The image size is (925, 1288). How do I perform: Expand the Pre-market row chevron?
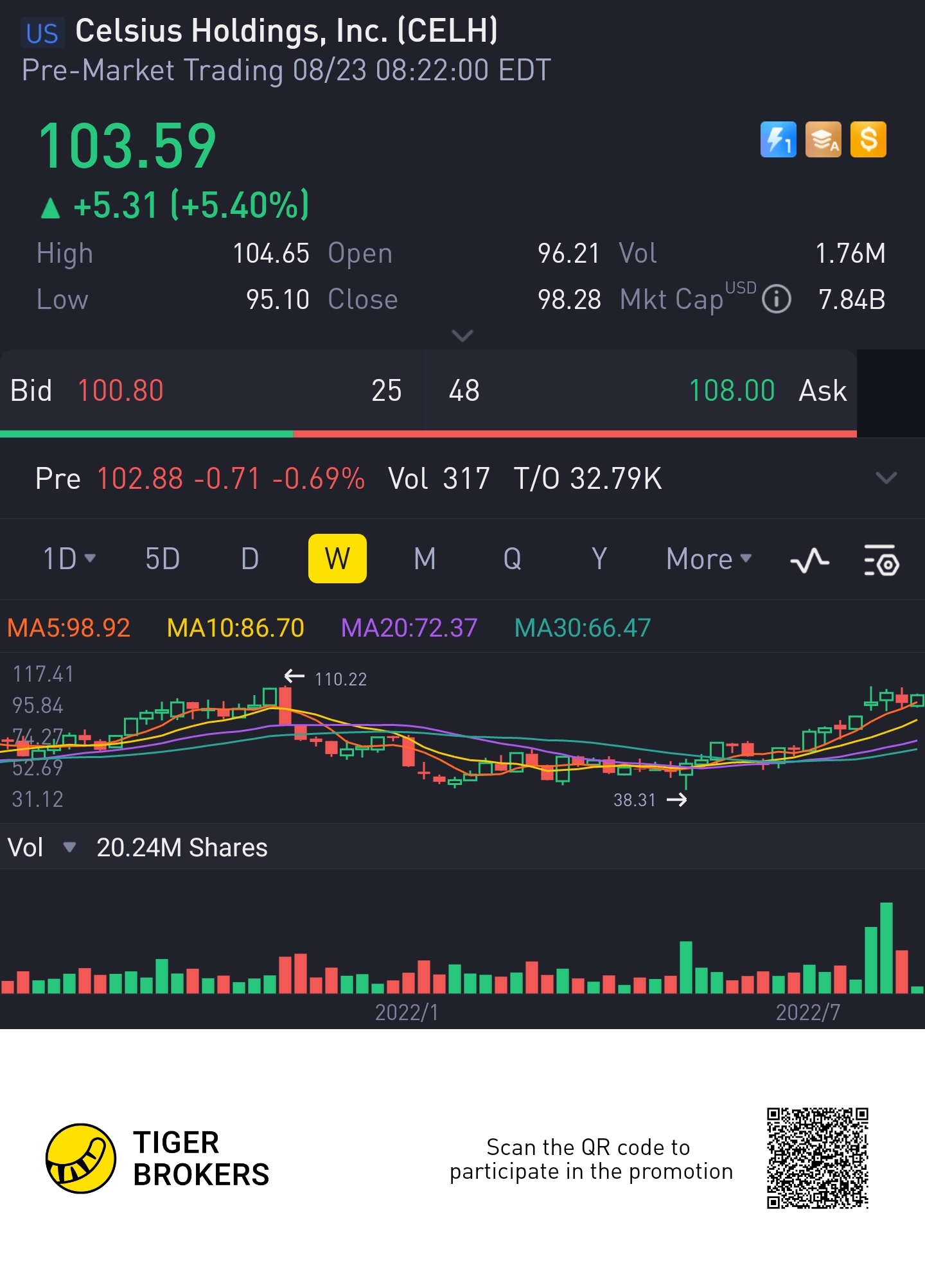(886, 478)
